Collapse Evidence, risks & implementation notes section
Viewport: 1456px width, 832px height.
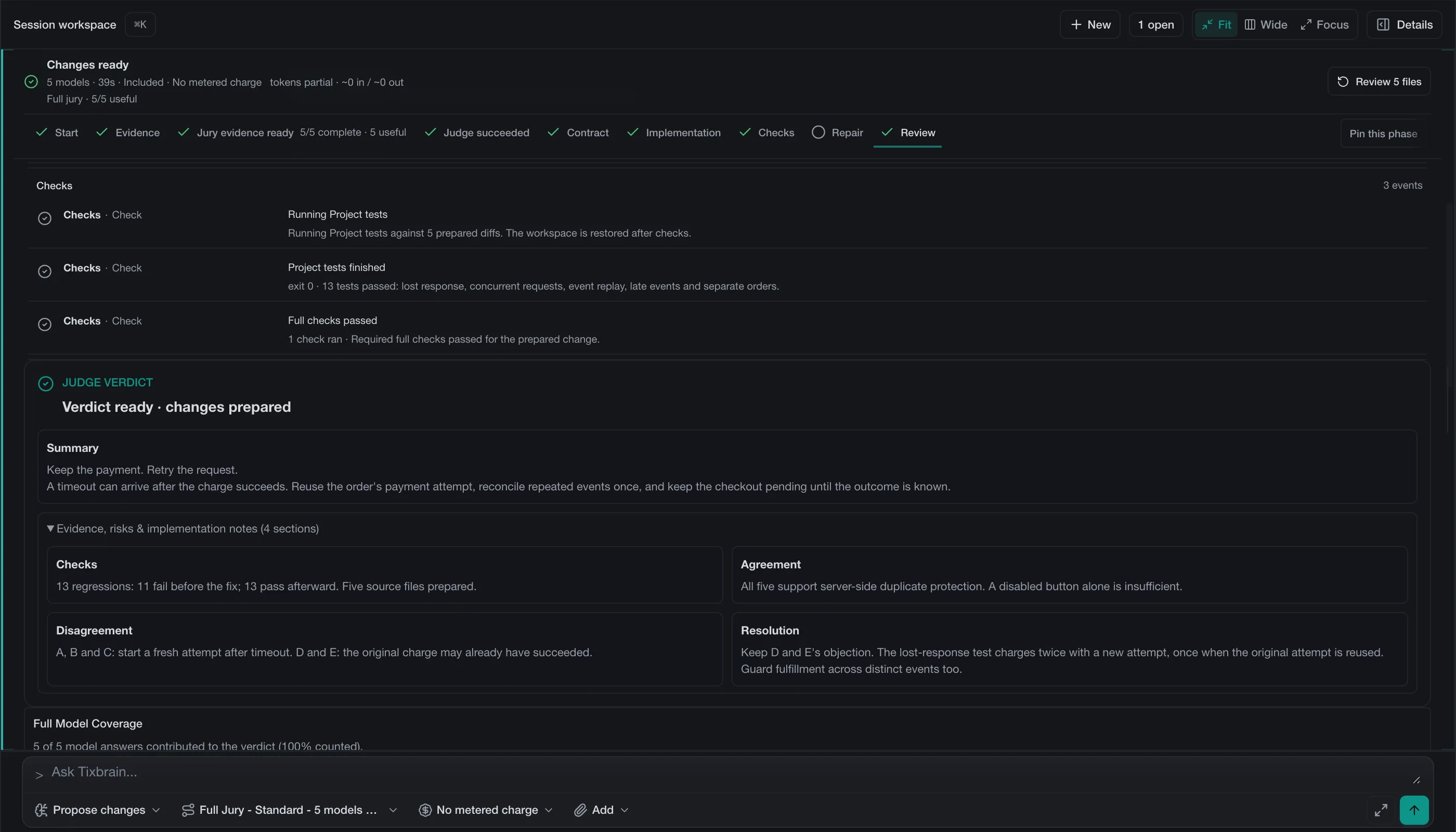point(183,528)
